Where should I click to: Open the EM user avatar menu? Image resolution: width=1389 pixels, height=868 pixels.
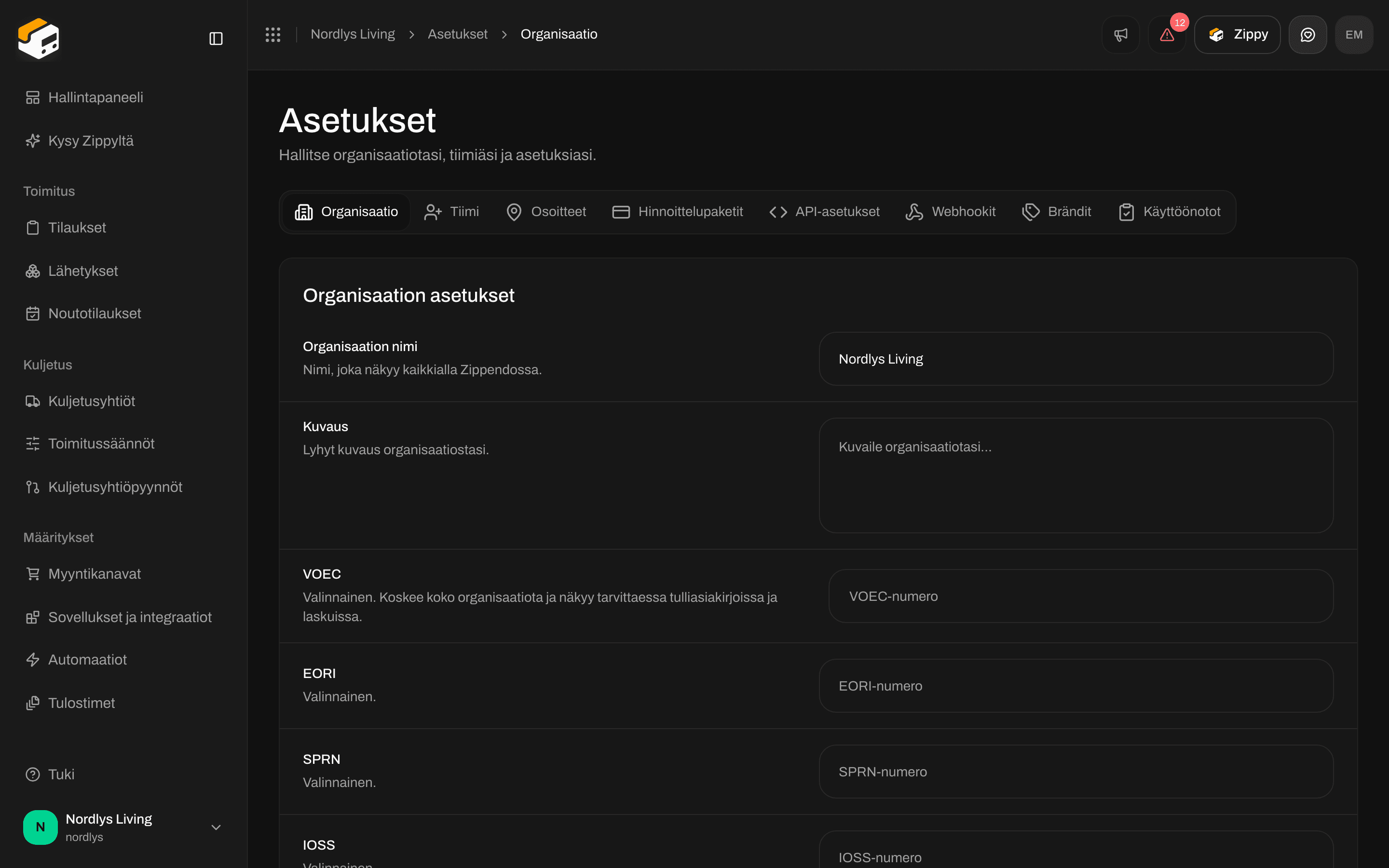pos(1354,34)
